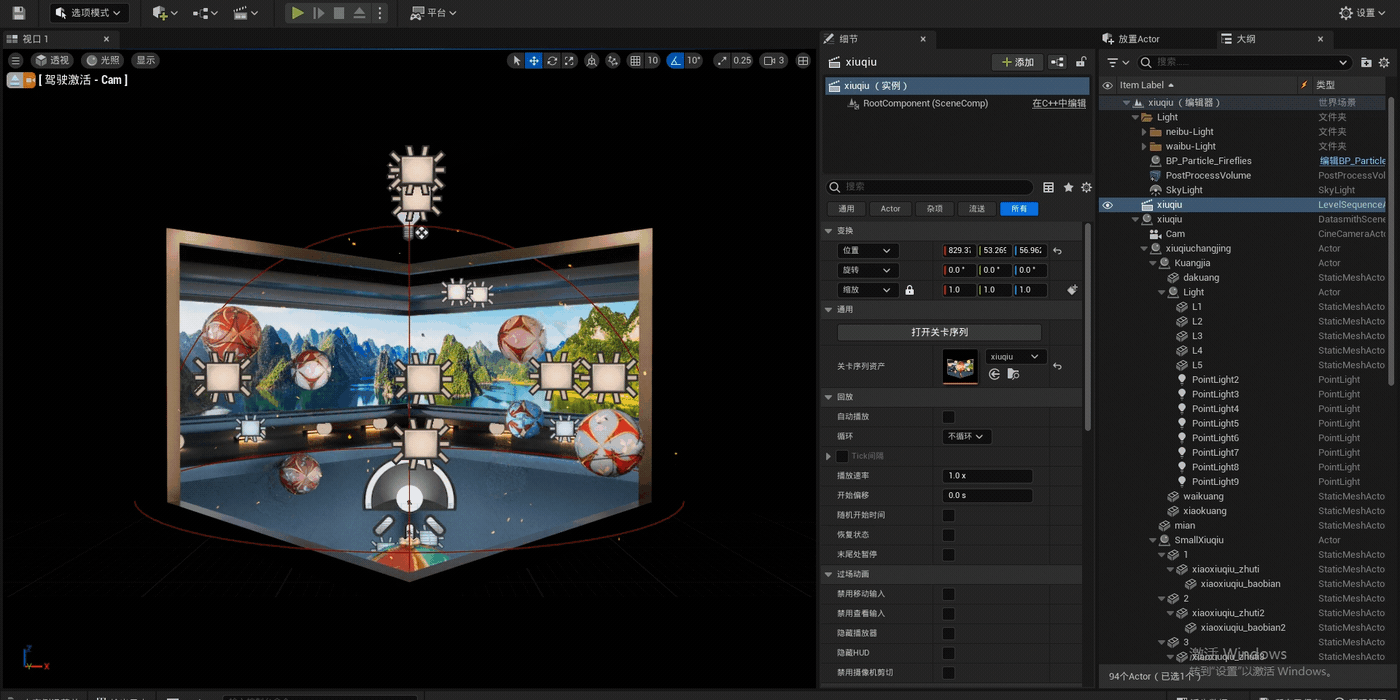Open the 显示 show flags menu
The image size is (1400, 700).
pyautogui.click(x=146, y=60)
